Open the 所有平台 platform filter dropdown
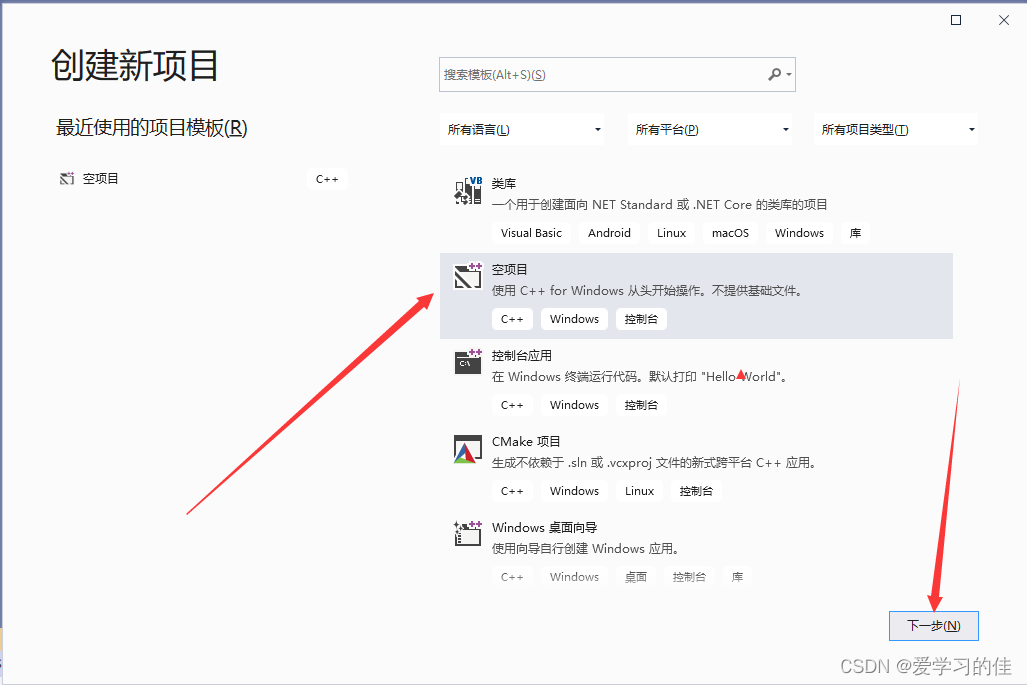The height and width of the screenshot is (685, 1027). pyautogui.click(x=710, y=130)
